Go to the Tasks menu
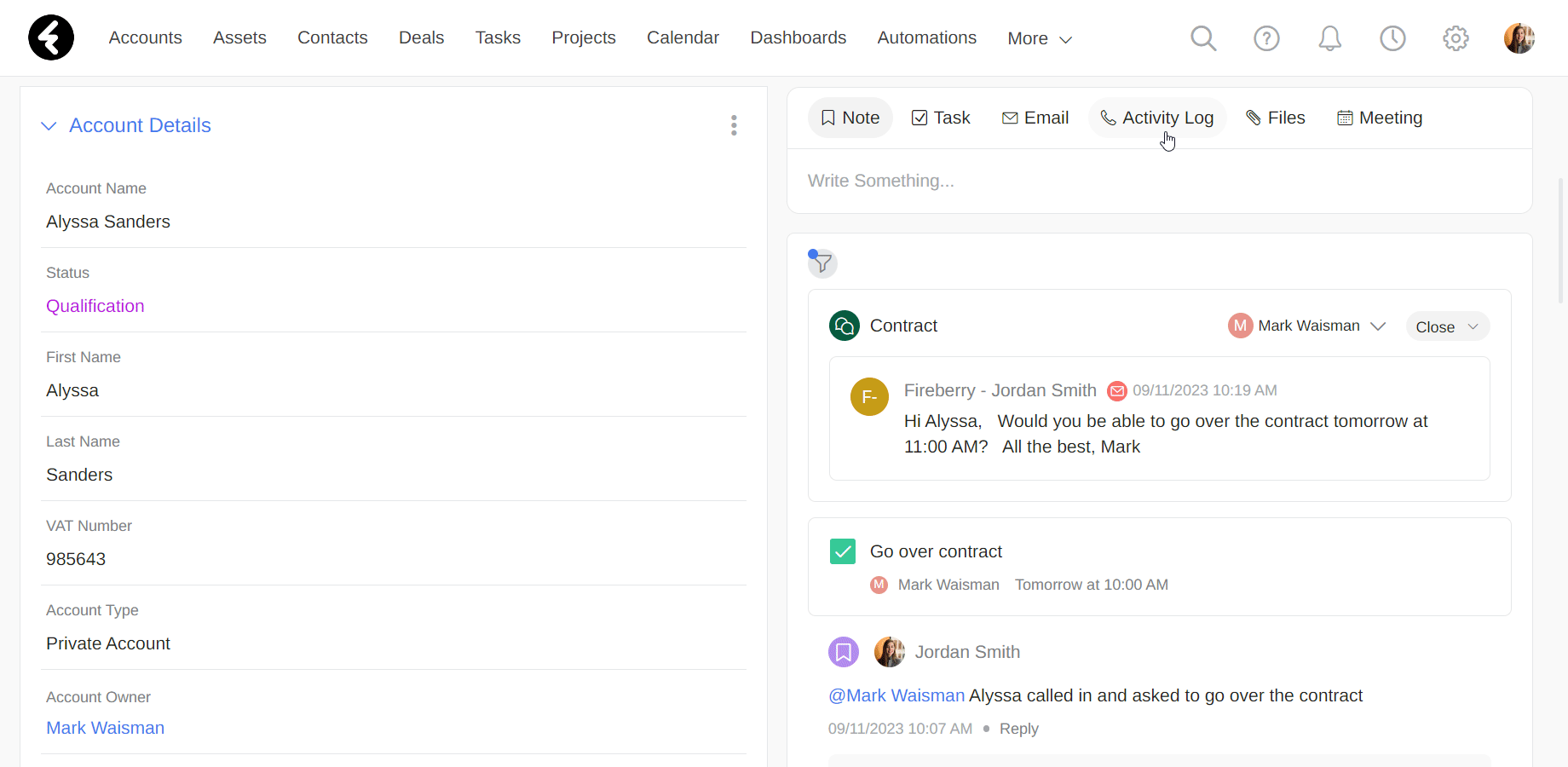Viewport: 1568px width, 767px height. (498, 37)
